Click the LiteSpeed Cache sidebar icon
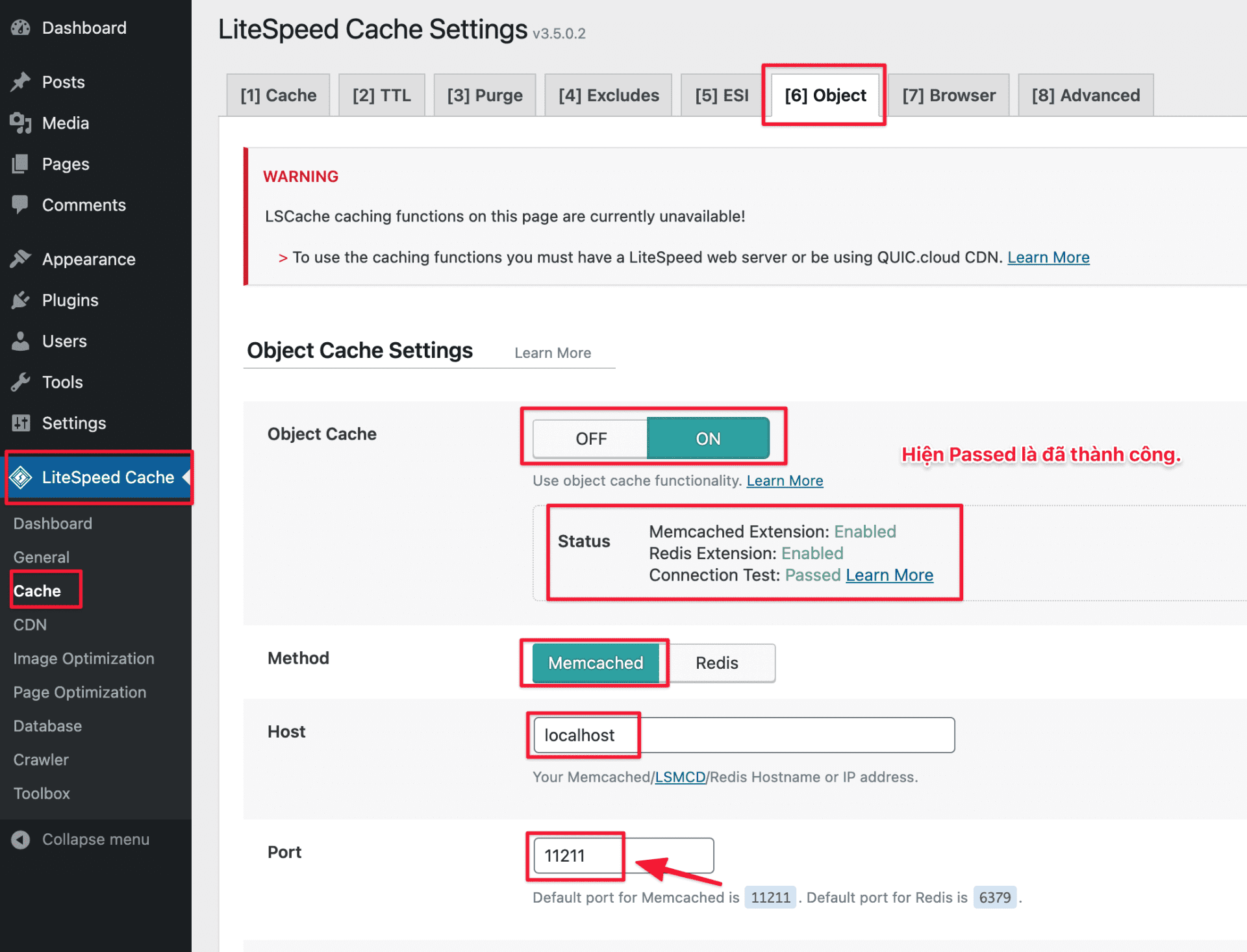The image size is (1247, 952). click(21, 477)
